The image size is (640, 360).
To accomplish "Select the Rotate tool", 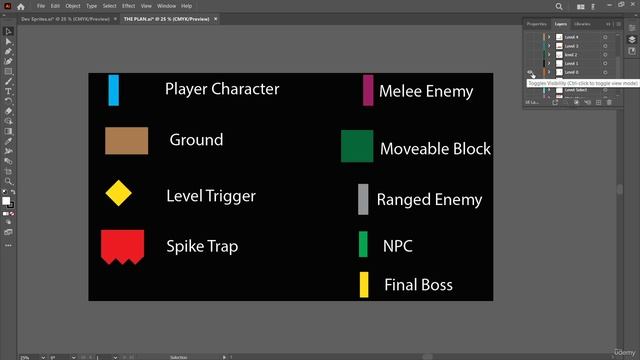I will pos(8,101).
